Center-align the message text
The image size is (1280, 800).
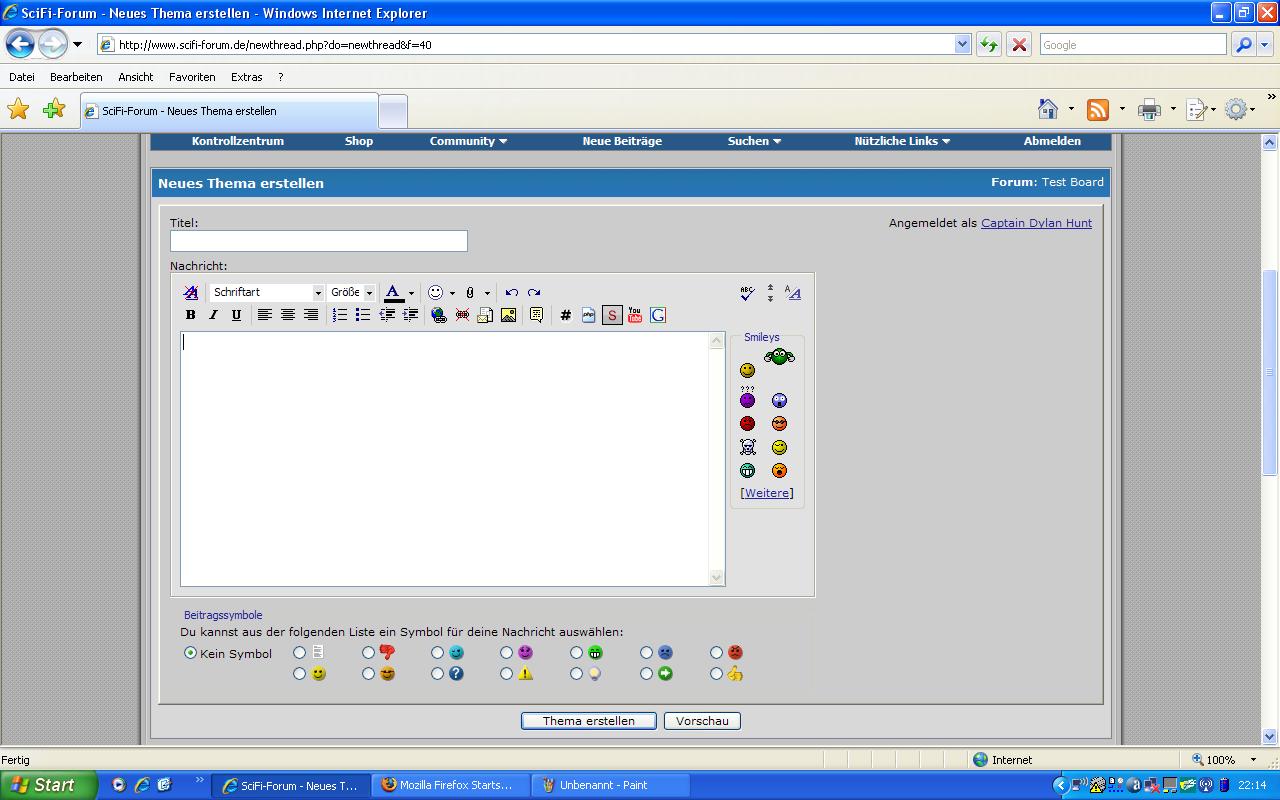(x=287, y=315)
